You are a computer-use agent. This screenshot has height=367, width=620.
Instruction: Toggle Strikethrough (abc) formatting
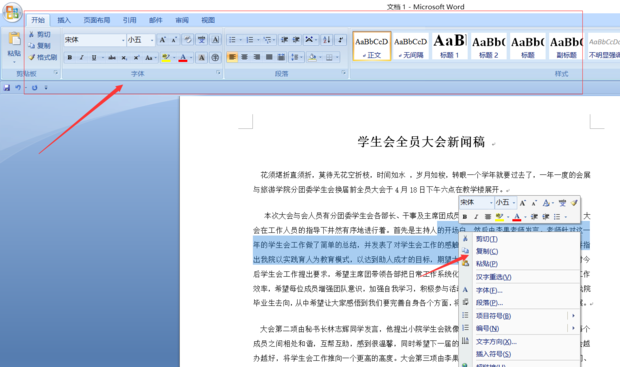tap(112, 58)
